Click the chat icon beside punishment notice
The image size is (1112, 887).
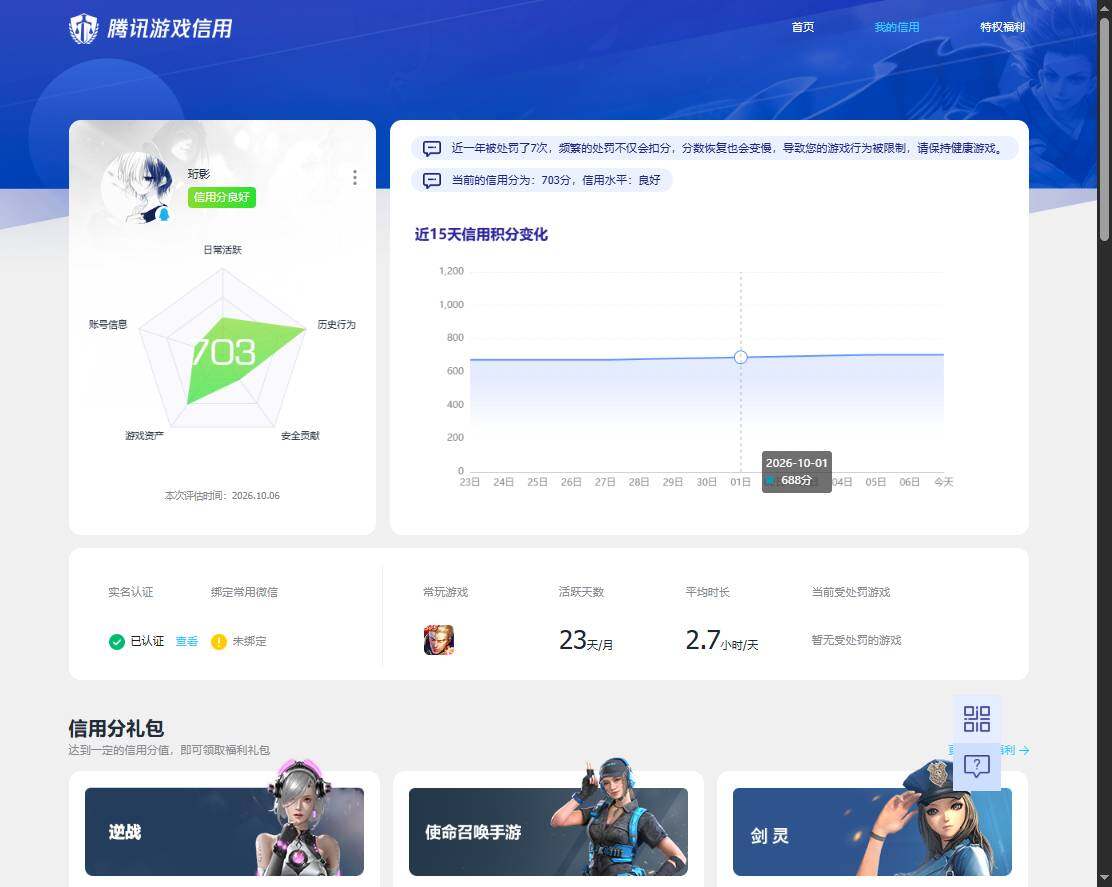point(432,148)
